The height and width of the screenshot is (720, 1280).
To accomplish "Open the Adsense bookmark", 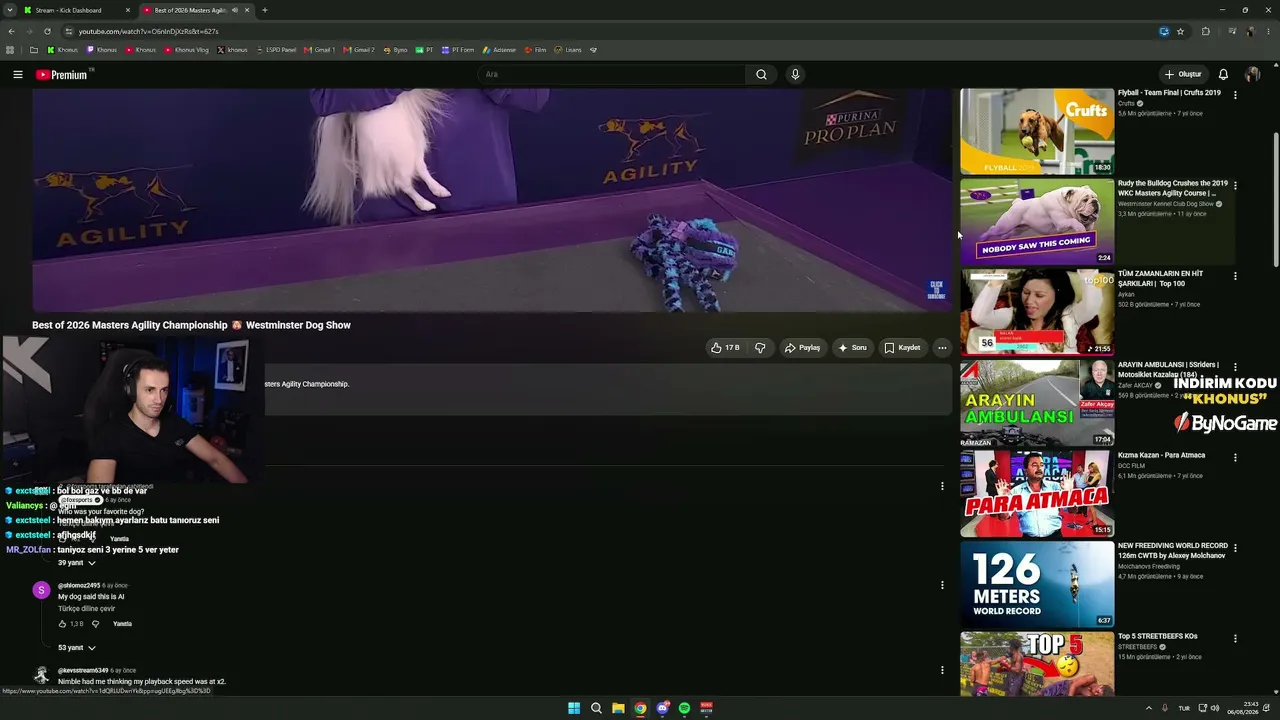I will tap(500, 50).
